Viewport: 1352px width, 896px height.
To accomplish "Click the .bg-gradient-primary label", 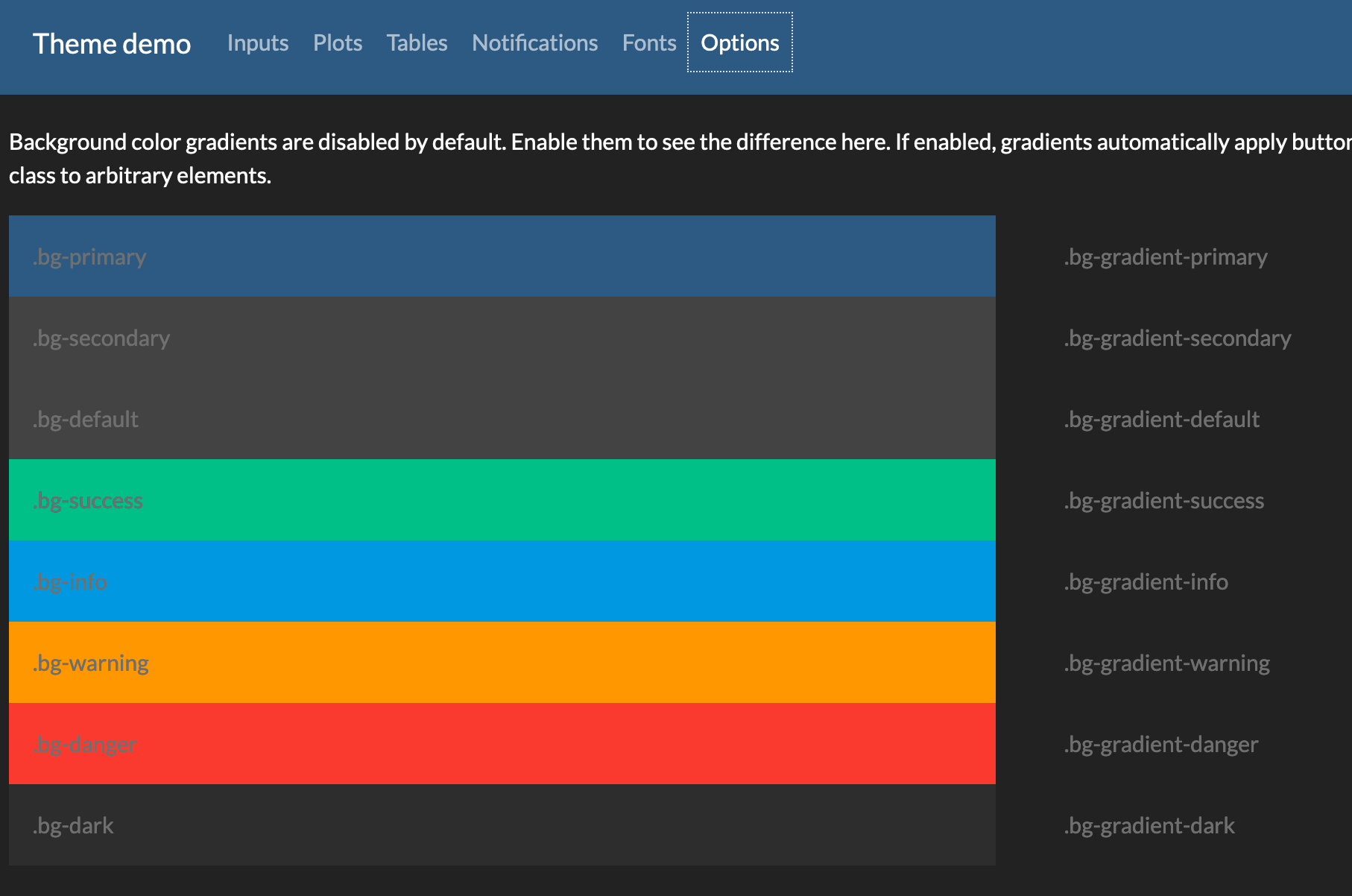I will click(1166, 257).
